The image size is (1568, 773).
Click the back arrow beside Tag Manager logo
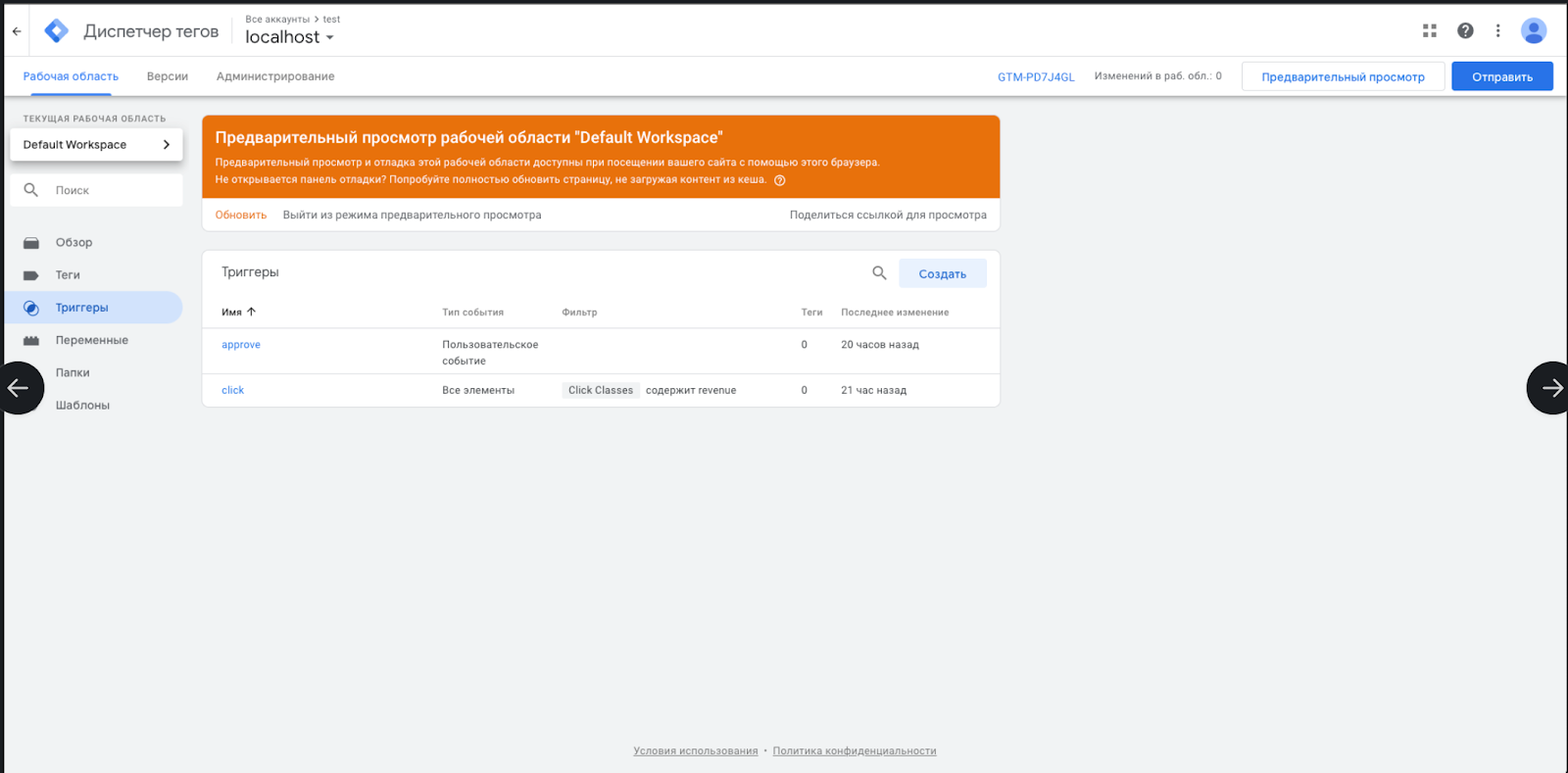pos(17,31)
